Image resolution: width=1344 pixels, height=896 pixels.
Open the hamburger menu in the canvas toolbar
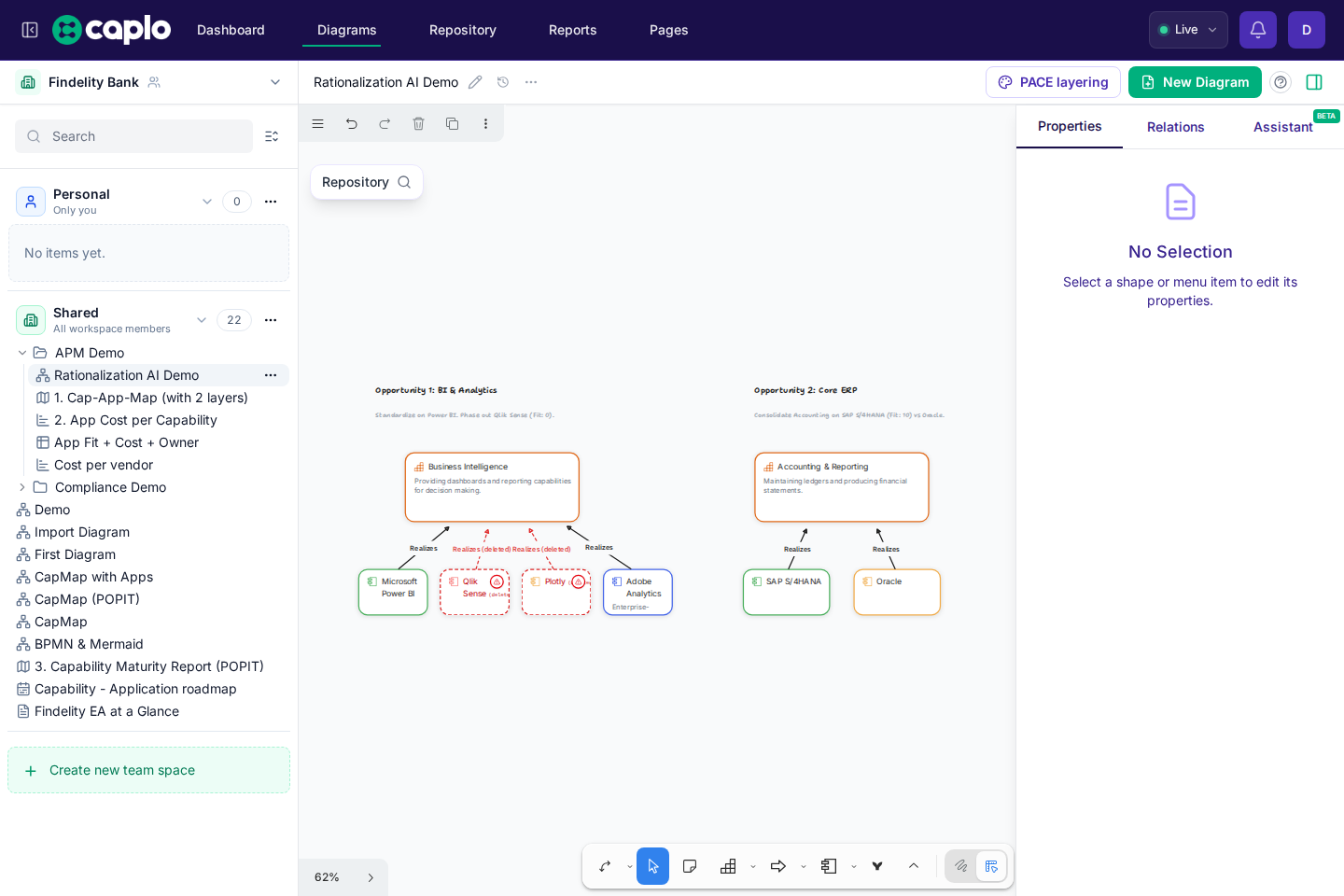[x=318, y=123]
